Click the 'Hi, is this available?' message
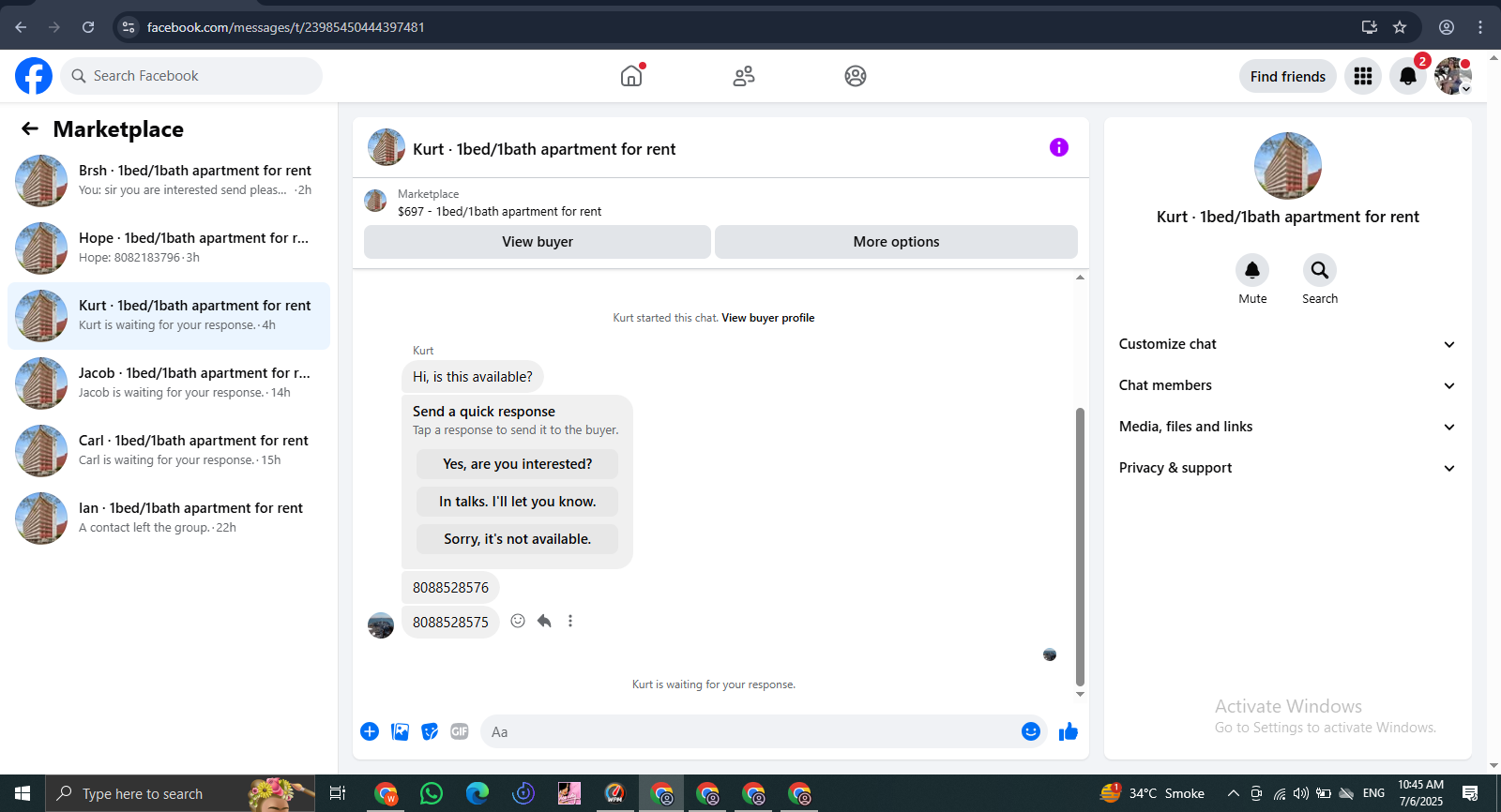Screen dimensions: 1501x812 point(473,377)
